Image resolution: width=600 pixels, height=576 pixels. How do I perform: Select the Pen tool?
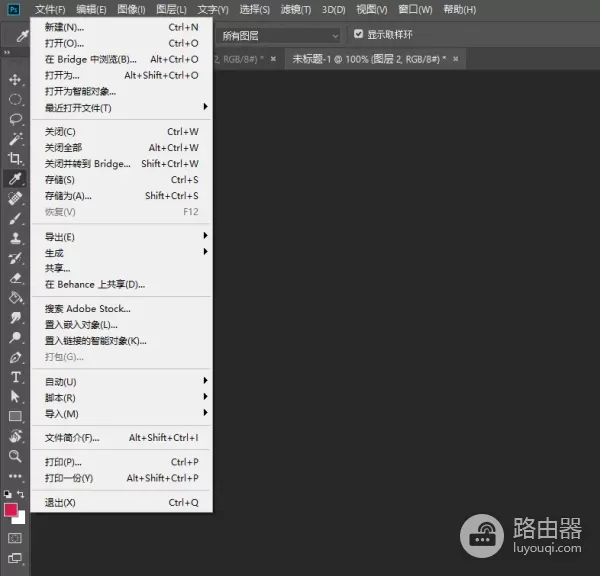point(15,357)
